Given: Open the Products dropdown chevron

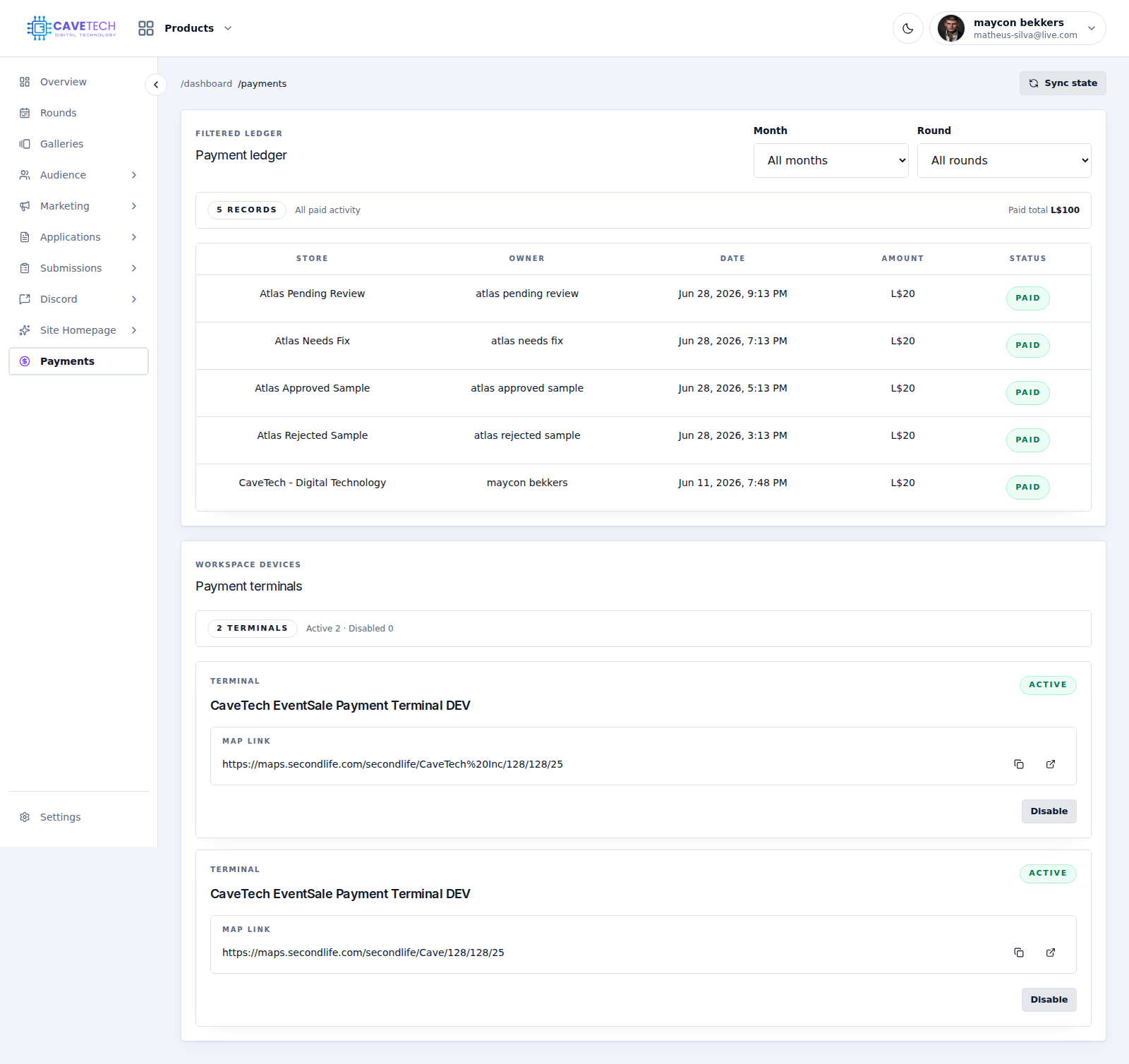Looking at the screenshot, I should pos(228,28).
